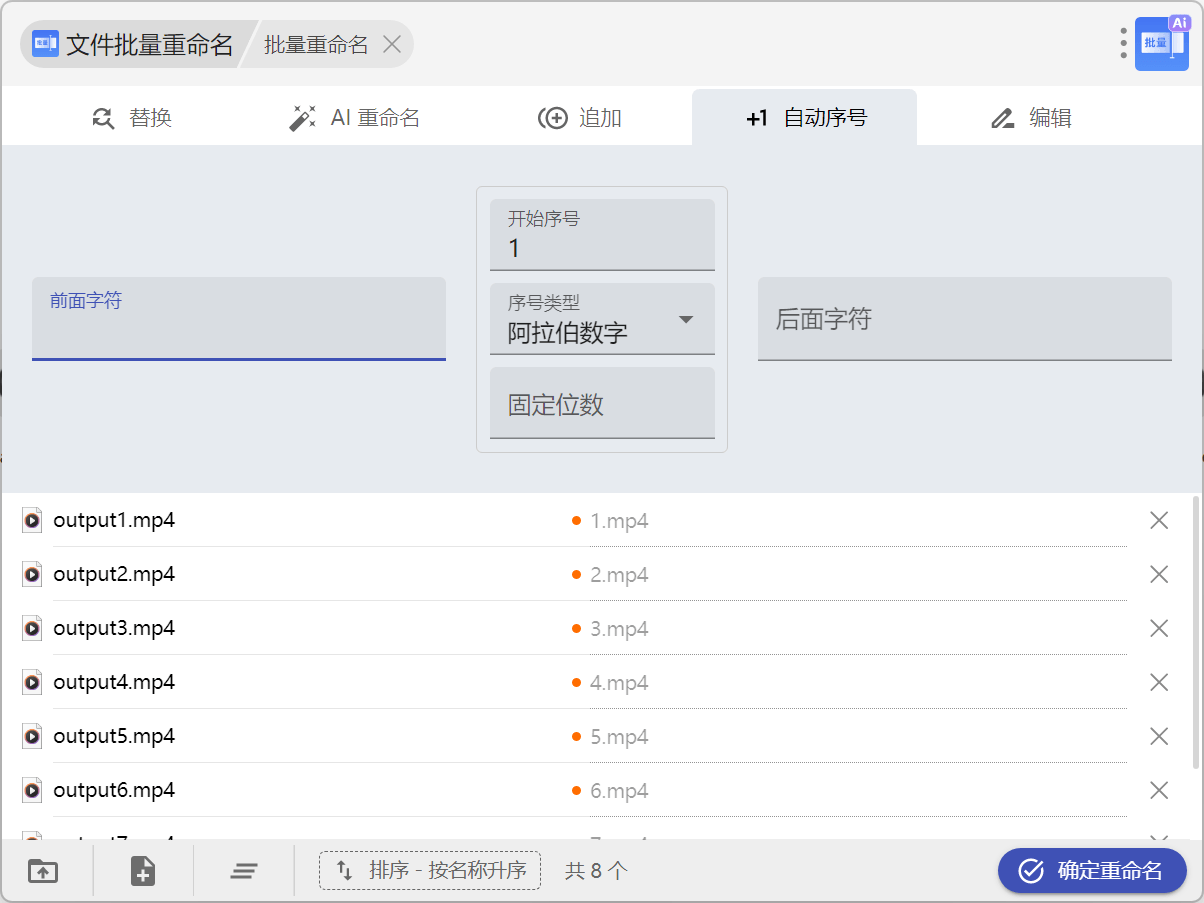The image size is (1204, 903).
Task: Click the 确定重命名 button
Action: click(1092, 870)
